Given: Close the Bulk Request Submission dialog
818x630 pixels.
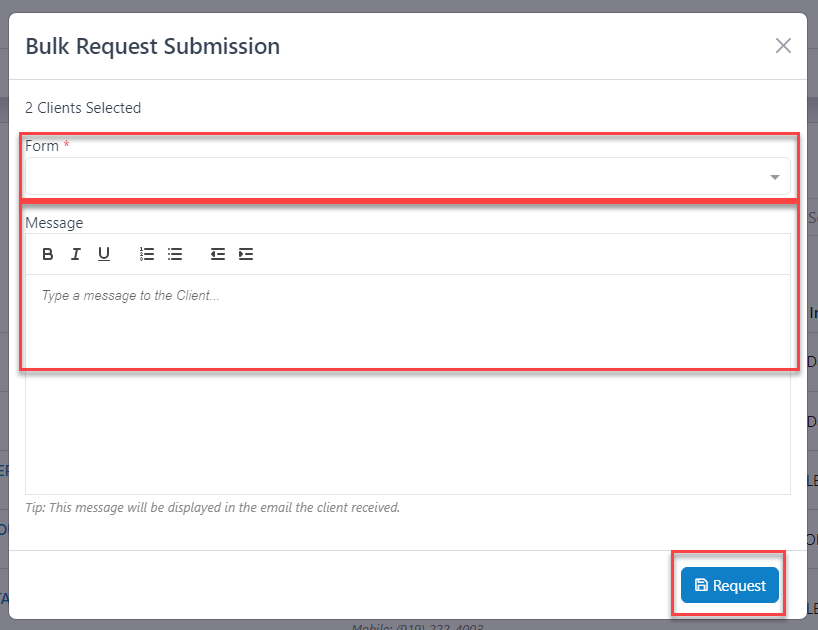Looking at the screenshot, I should (x=783, y=45).
